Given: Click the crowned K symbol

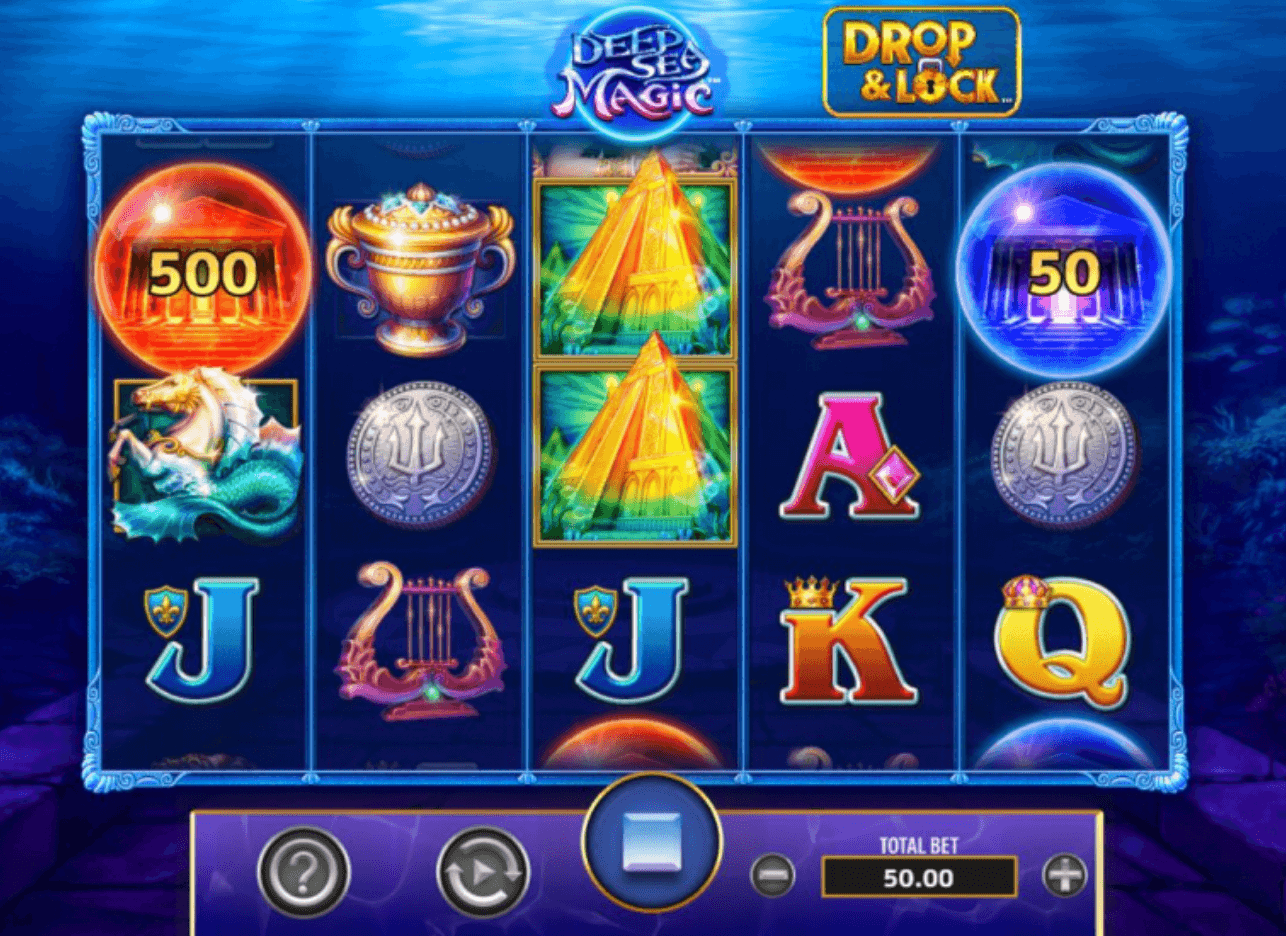Looking at the screenshot, I should click(848, 640).
